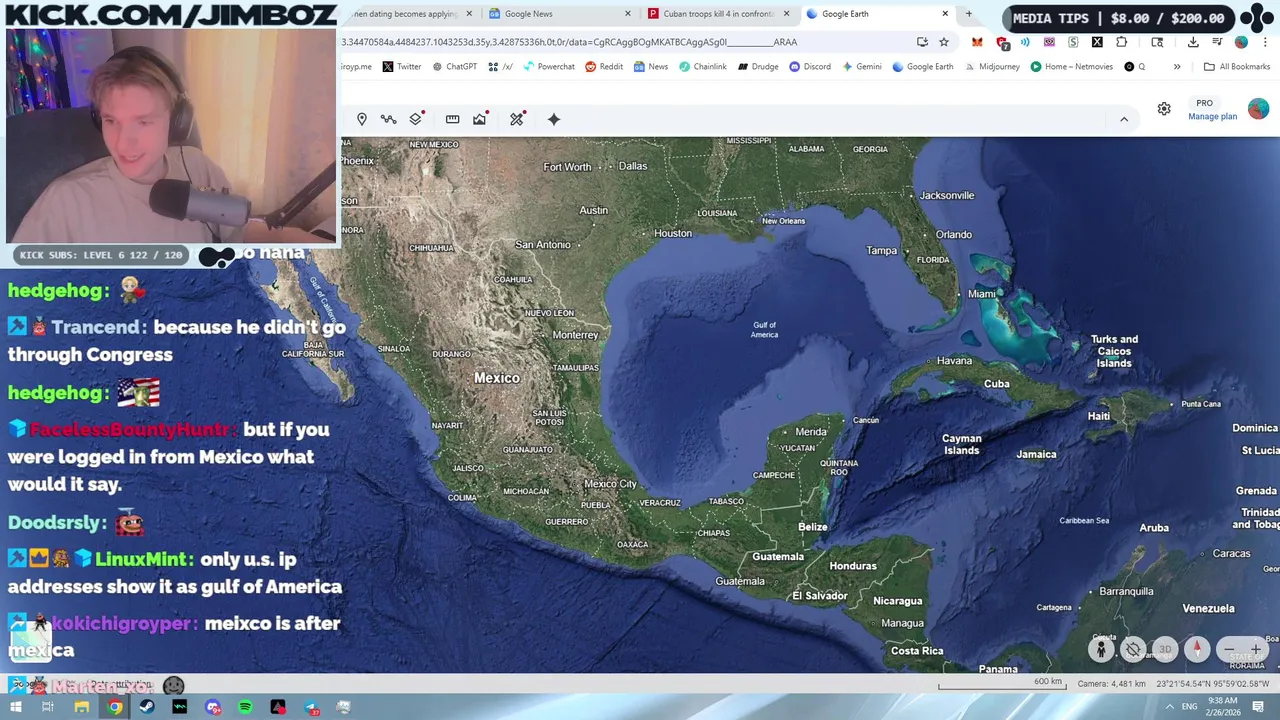
Task: Open File Explorer from the taskbar
Action: coord(82,707)
